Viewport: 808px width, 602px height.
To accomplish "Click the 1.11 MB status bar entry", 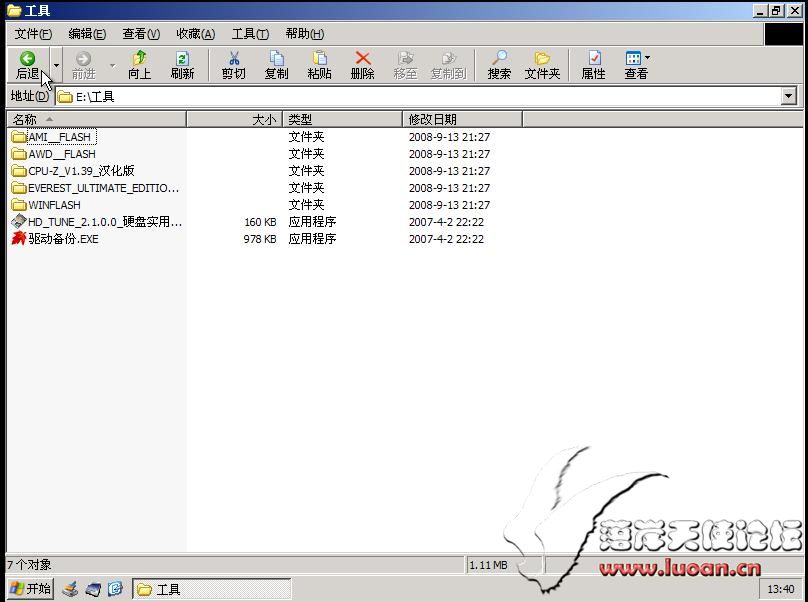I will [x=488, y=565].
